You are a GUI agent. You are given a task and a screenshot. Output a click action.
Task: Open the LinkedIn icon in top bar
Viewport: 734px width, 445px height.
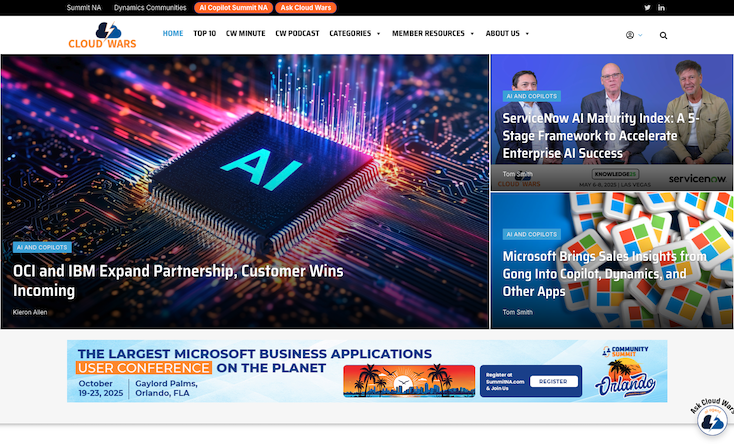coord(661,7)
